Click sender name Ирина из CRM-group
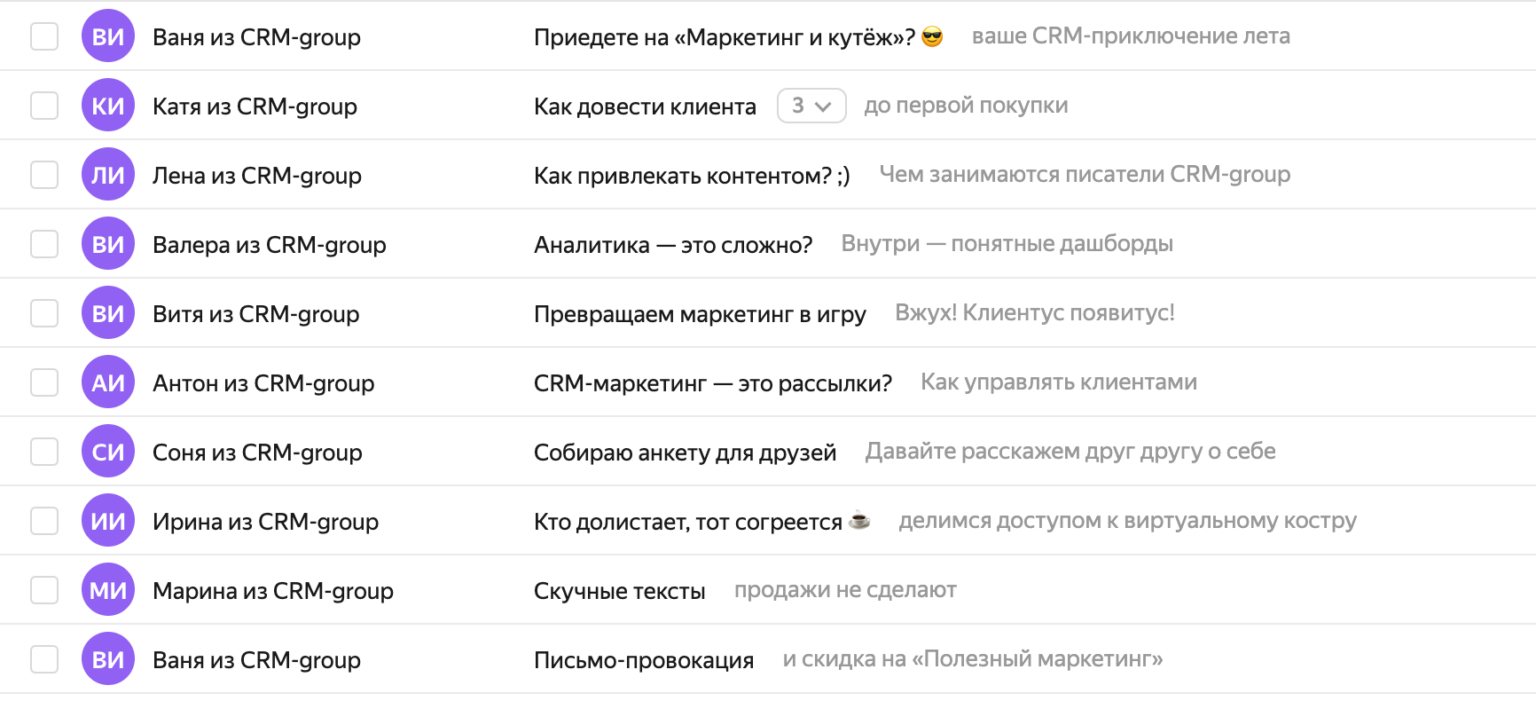The width and height of the screenshot is (1536, 701). coord(265,521)
